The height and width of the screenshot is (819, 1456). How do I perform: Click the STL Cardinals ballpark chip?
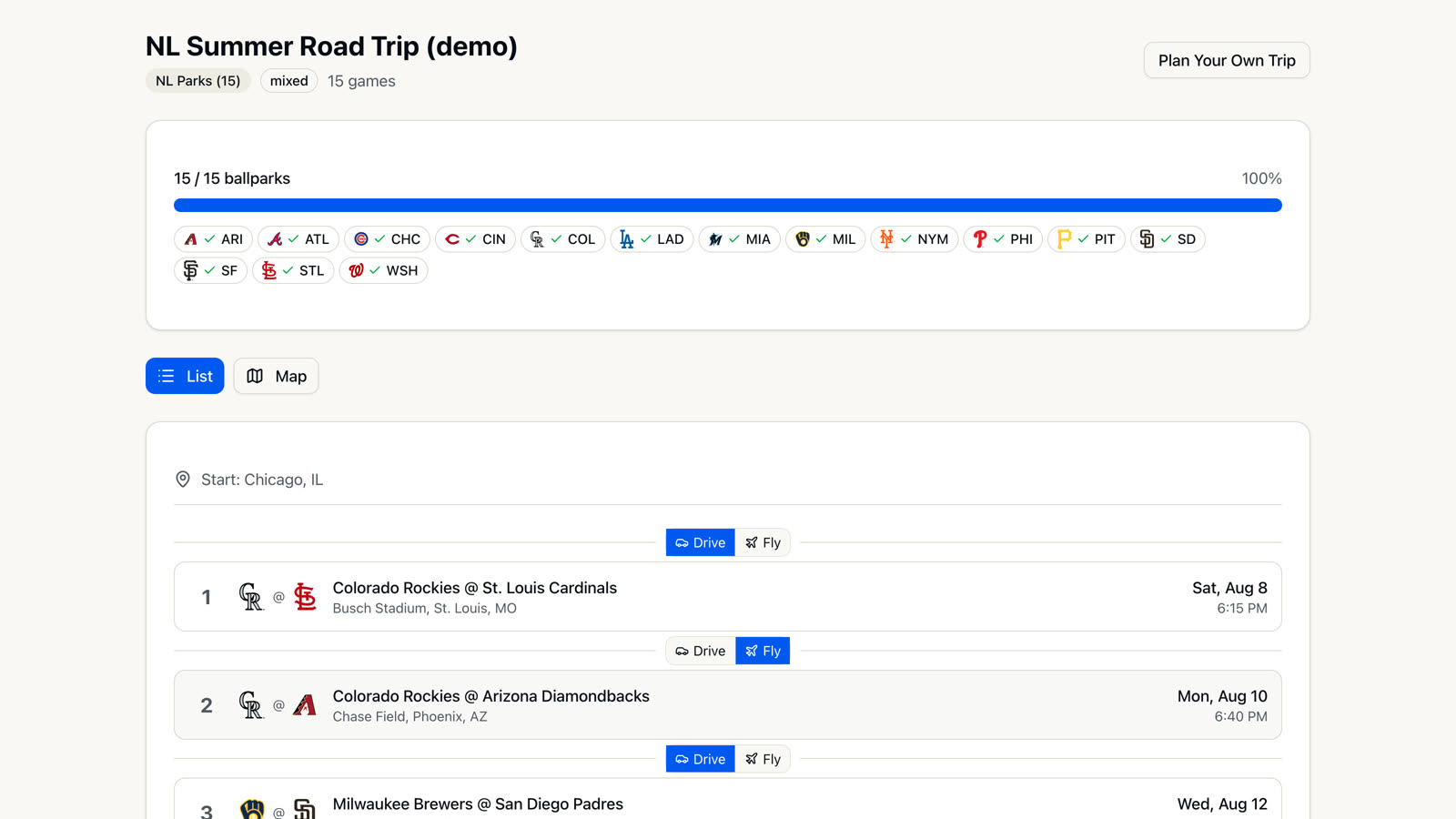pos(293,270)
